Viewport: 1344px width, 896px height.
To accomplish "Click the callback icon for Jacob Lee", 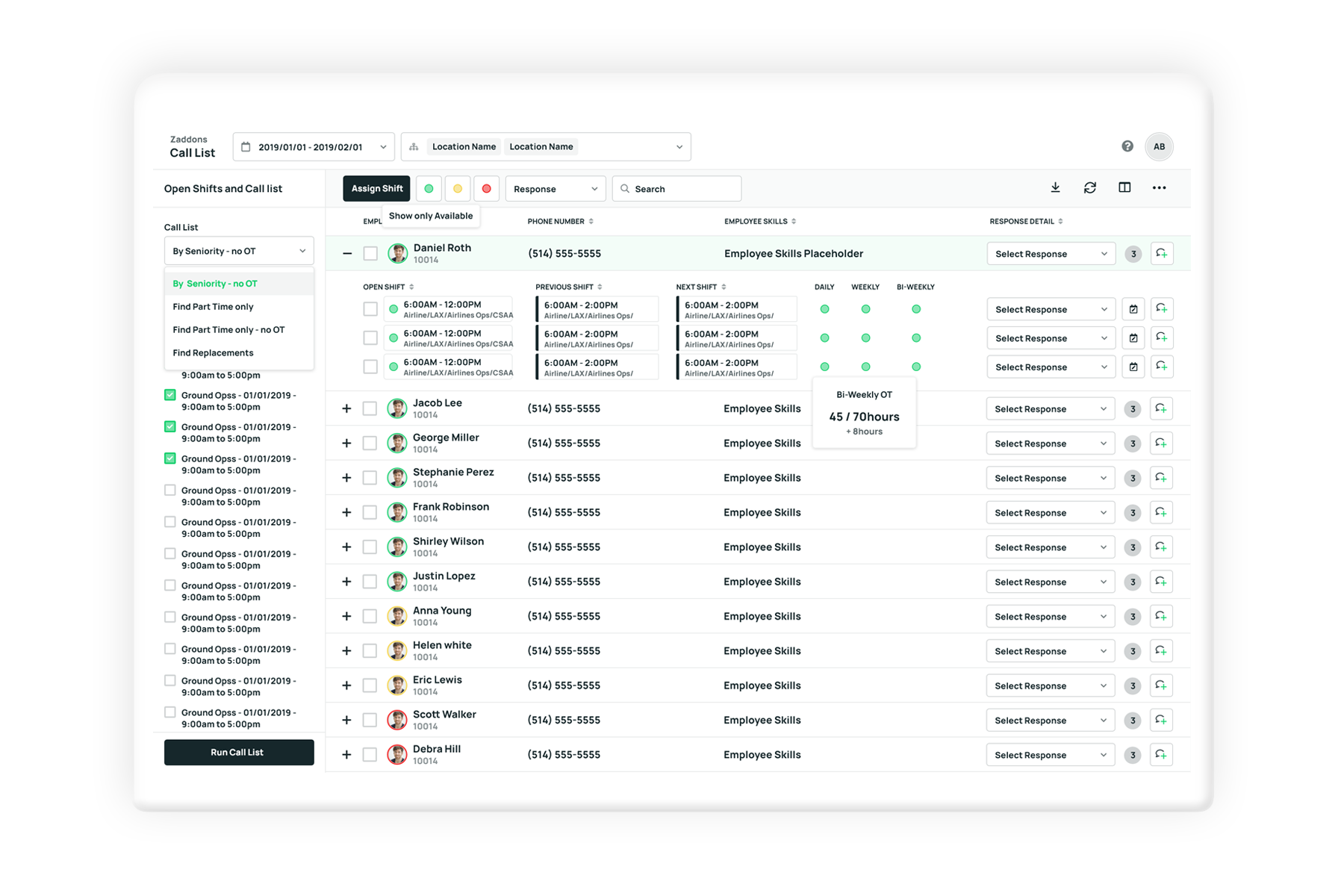I will tap(1160, 408).
